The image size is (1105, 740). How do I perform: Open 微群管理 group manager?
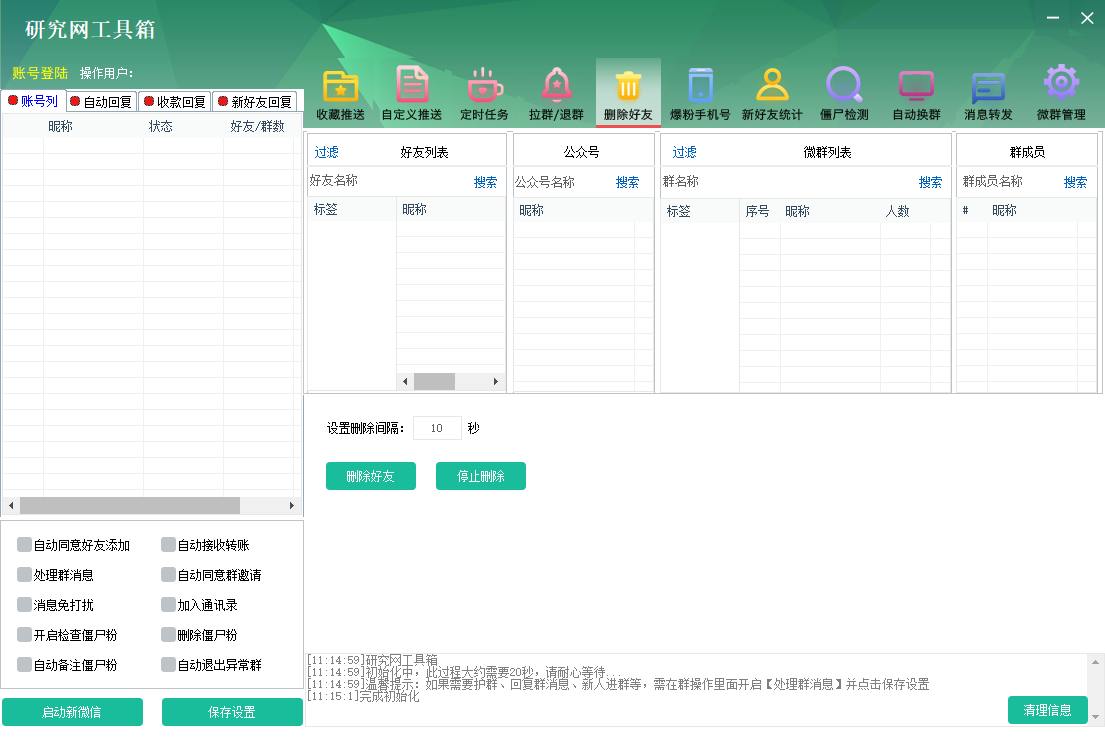click(1061, 91)
